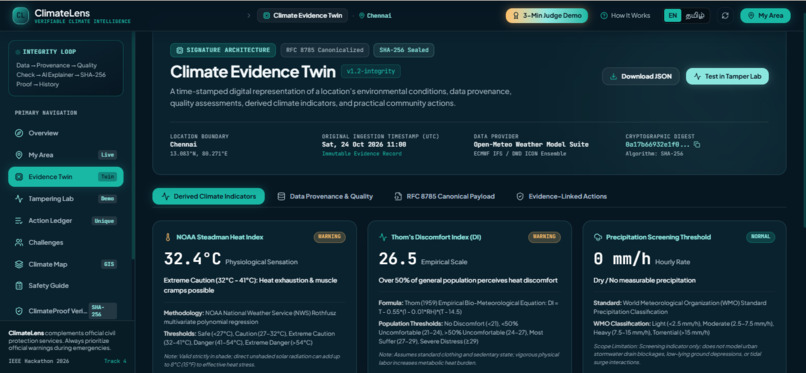The image size is (806, 373).
Task: Click the thermometer icon on Heat Index card
Action: tap(168, 237)
